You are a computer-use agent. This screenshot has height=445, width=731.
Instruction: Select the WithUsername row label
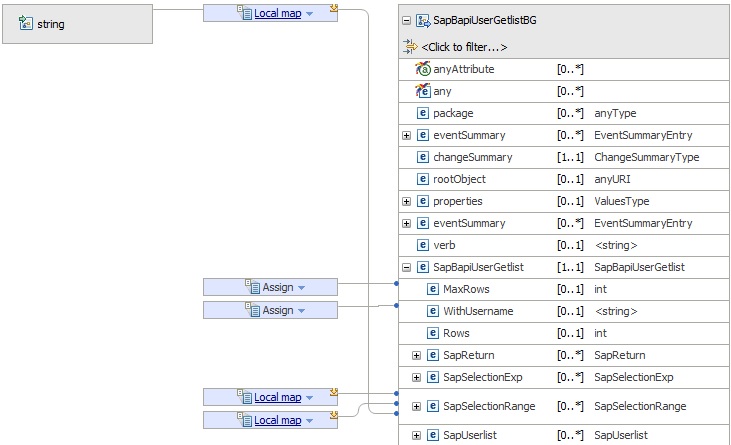[478, 311]
